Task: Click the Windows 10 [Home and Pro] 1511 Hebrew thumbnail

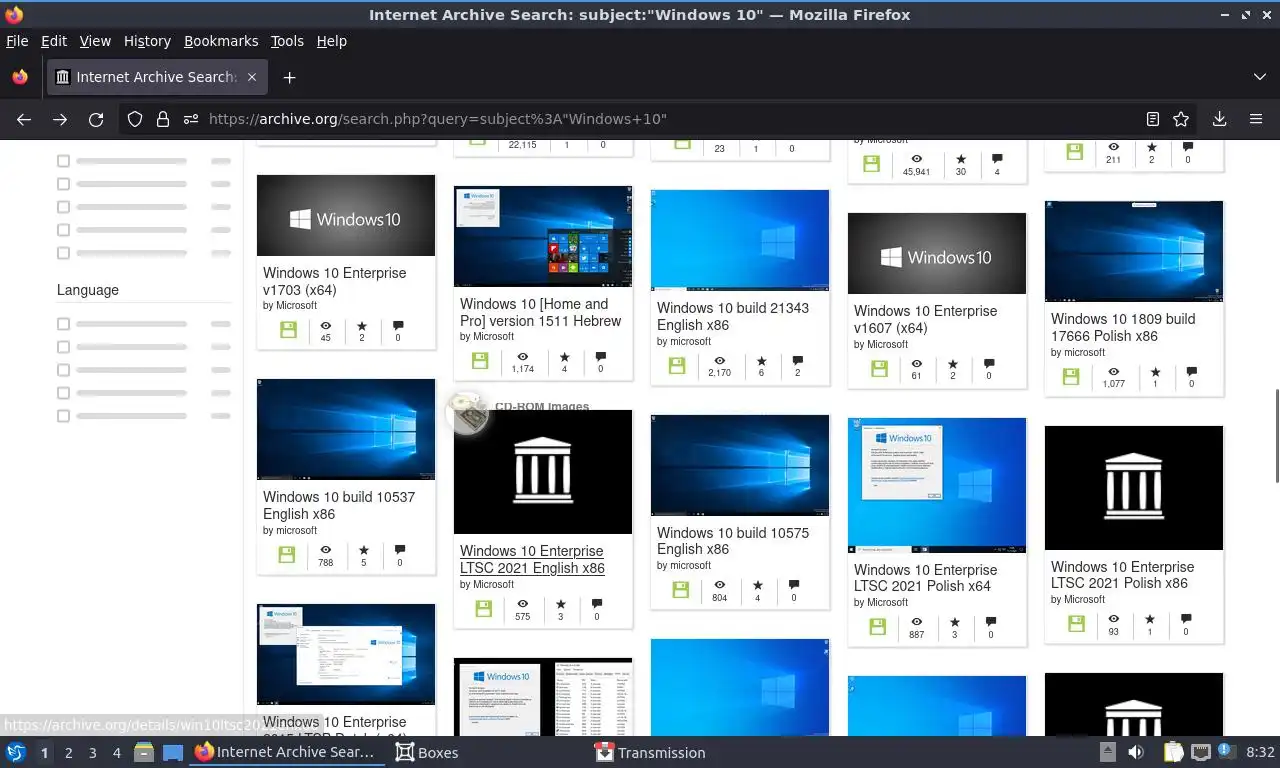Action: point(543,236)
